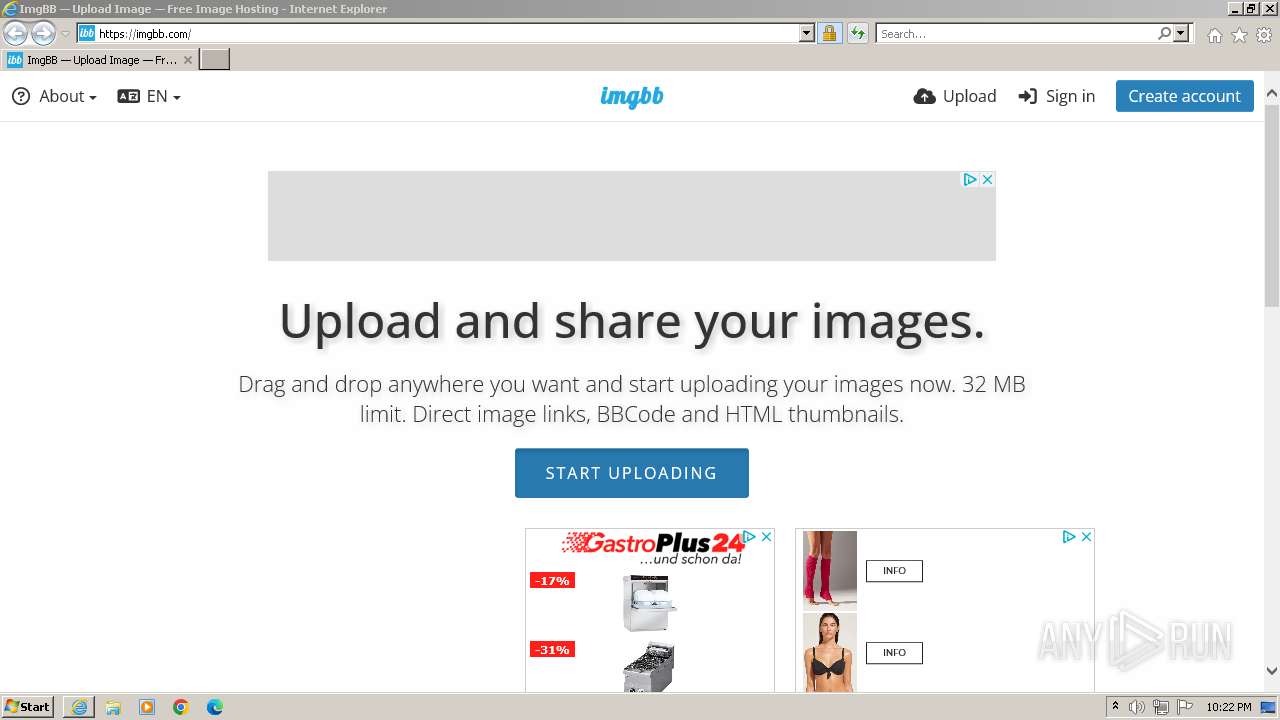Open the browser Home icon
This screenshot has height=720, width=1280.
point(1215,35)
